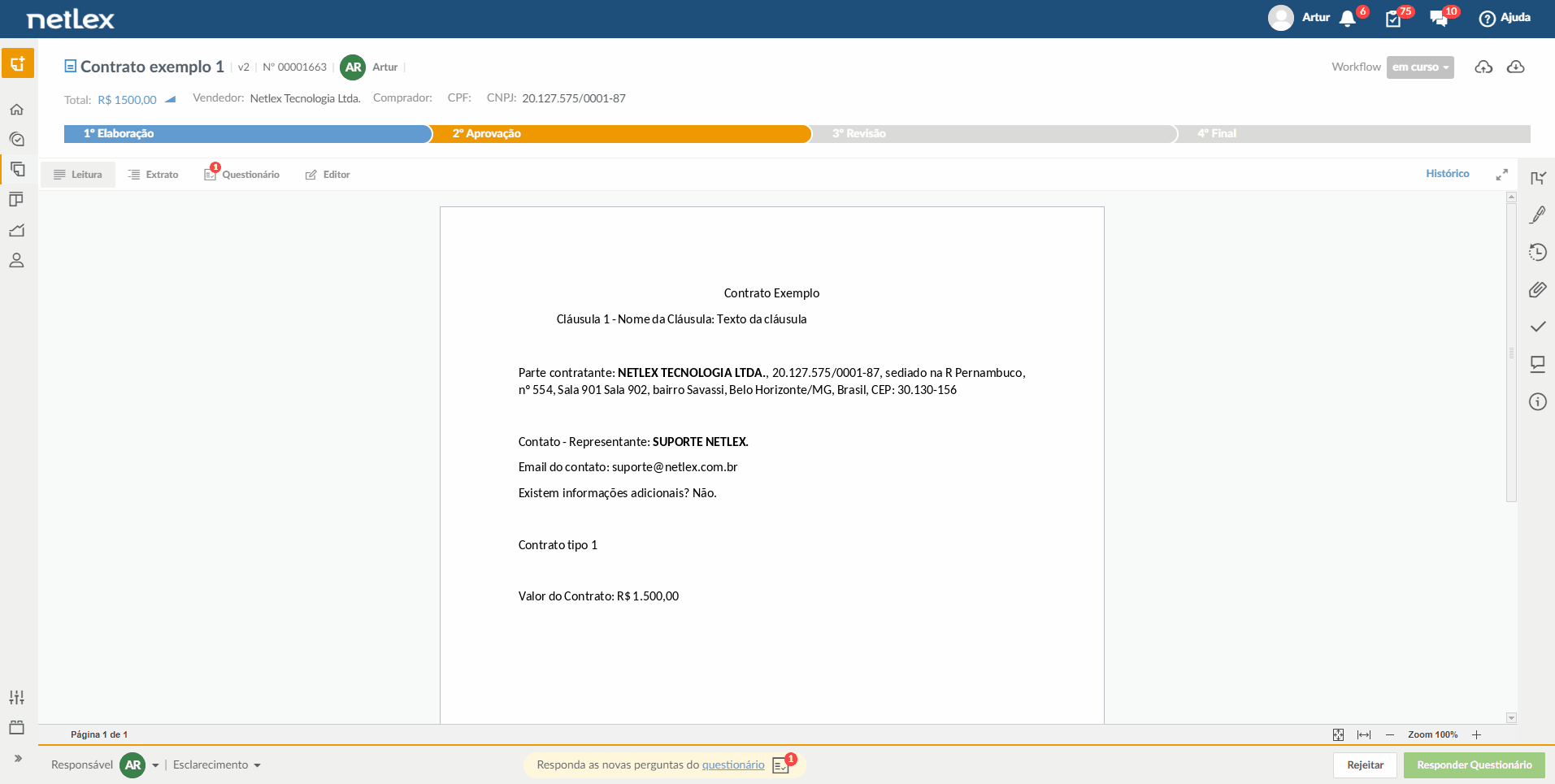
Task: Toggle fullscreen expand icon next to Histórico
Action: click(1501, 174)
